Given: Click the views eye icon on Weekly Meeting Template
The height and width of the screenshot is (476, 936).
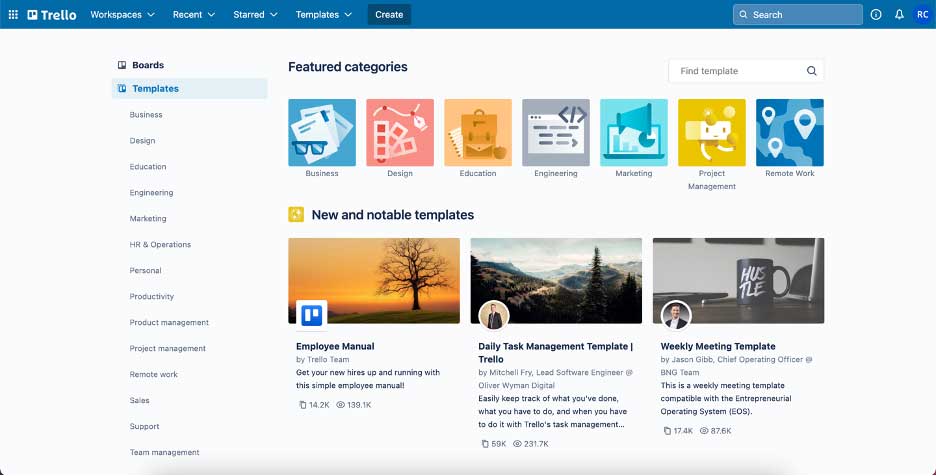Looking at the screenshot, I should [x=704, y=431].
